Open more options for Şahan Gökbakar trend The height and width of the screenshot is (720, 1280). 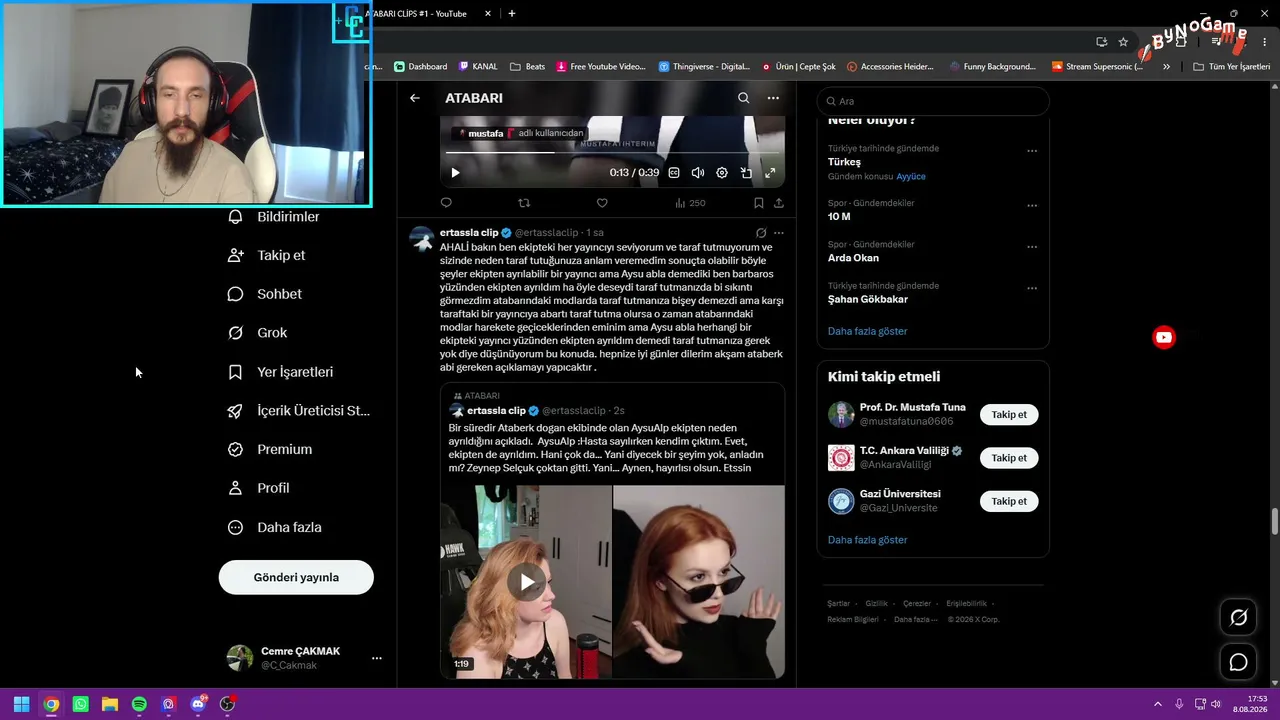(x=1032, y=287)
